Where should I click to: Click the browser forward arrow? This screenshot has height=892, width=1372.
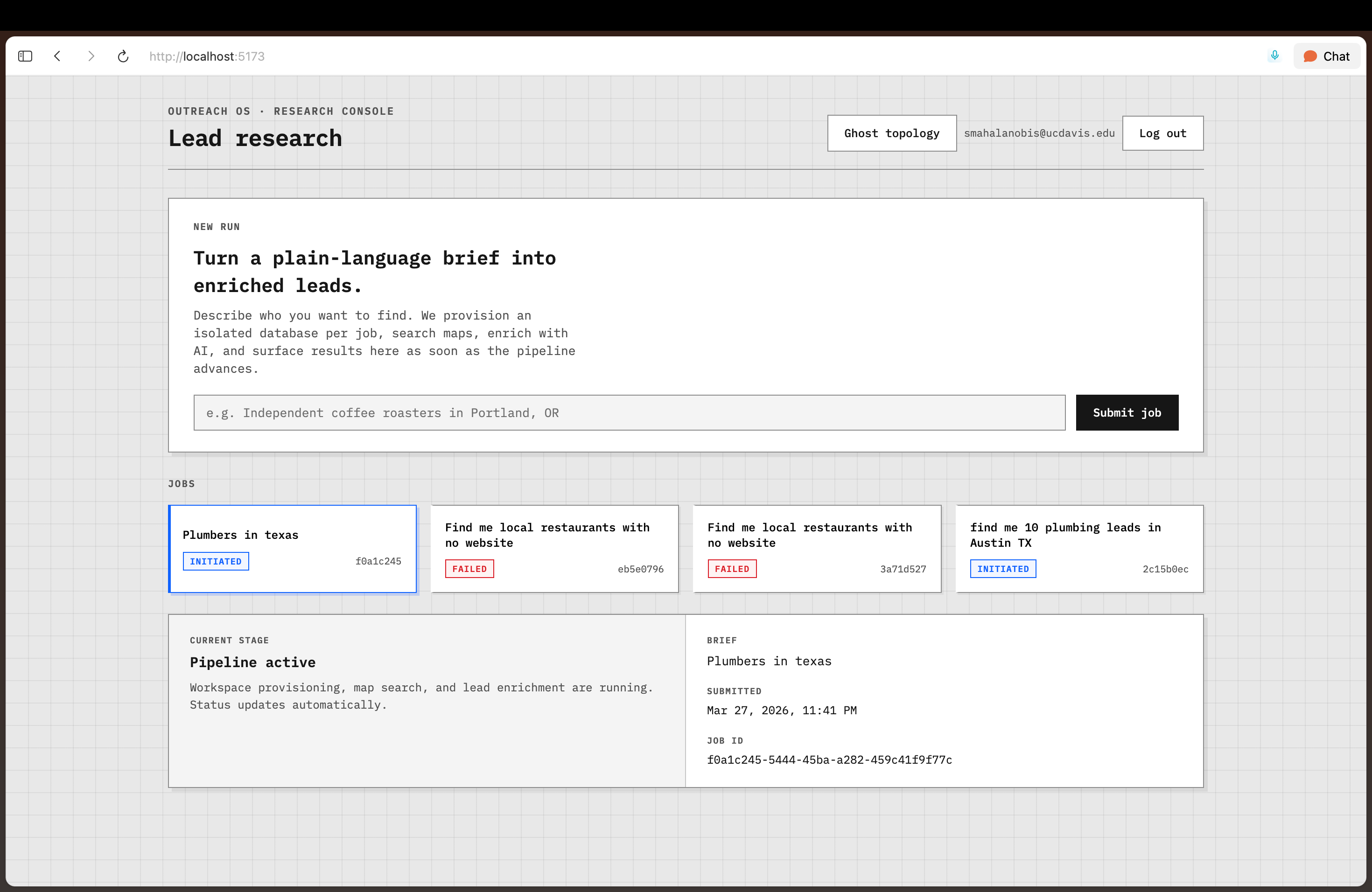[x=91, y=56]
